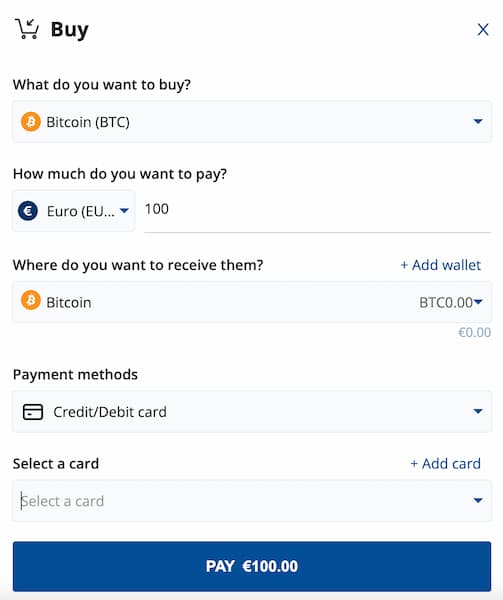
Task: Open the Credit/Debit card payment dropdown arrow
Action: pos(477,411)
